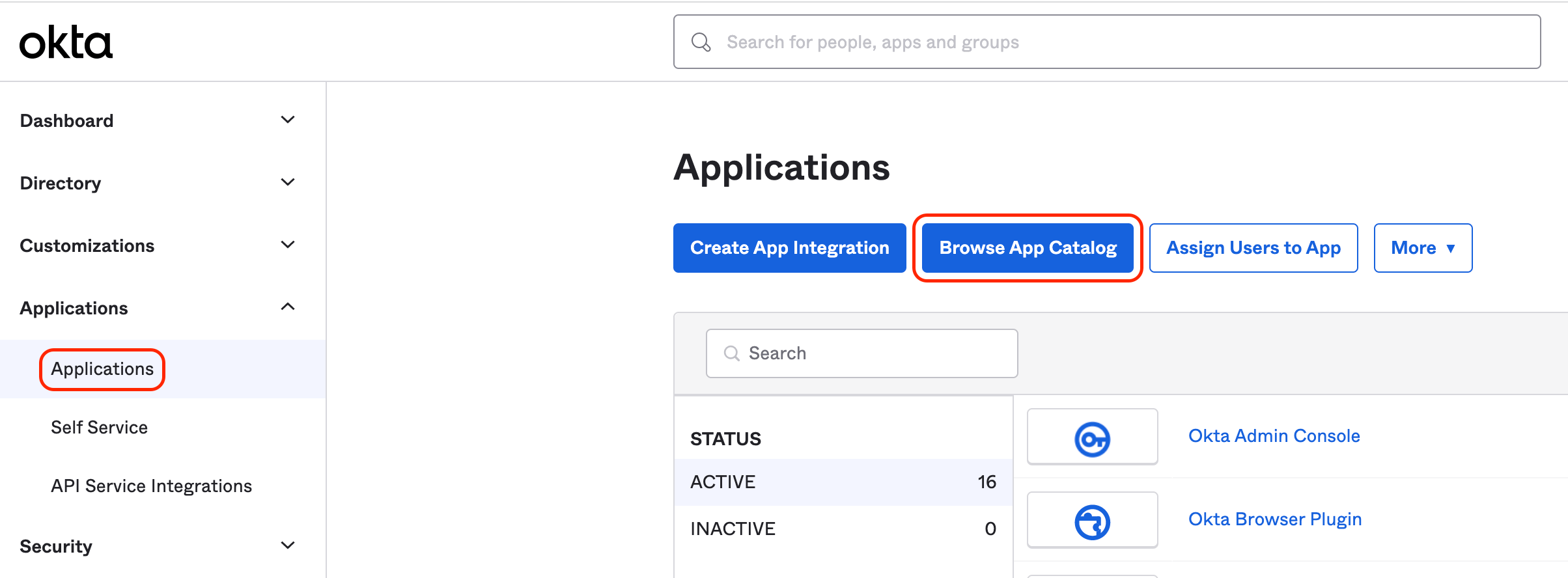Viewport: 1568px width, 578px height.
Task: Open API Service Integrations
Action: [x=152, y=485]
